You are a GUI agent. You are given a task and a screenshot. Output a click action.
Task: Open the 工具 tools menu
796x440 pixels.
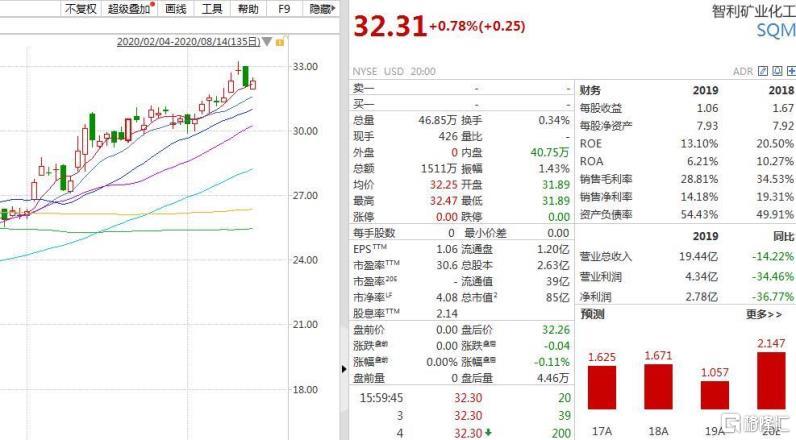pyautogui.click(x=212, y=9)
